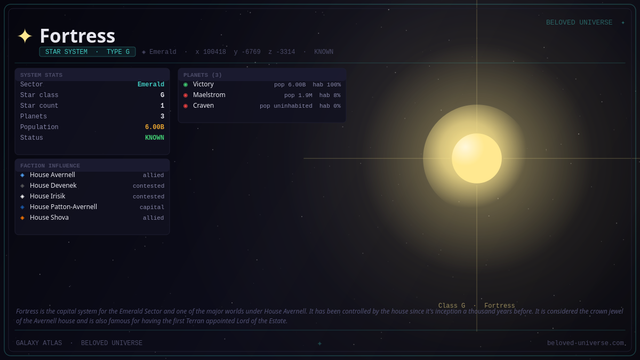Open beloved-universe.com footer link
The height and width of the screenshot is (360, 640).
(586, 343)
